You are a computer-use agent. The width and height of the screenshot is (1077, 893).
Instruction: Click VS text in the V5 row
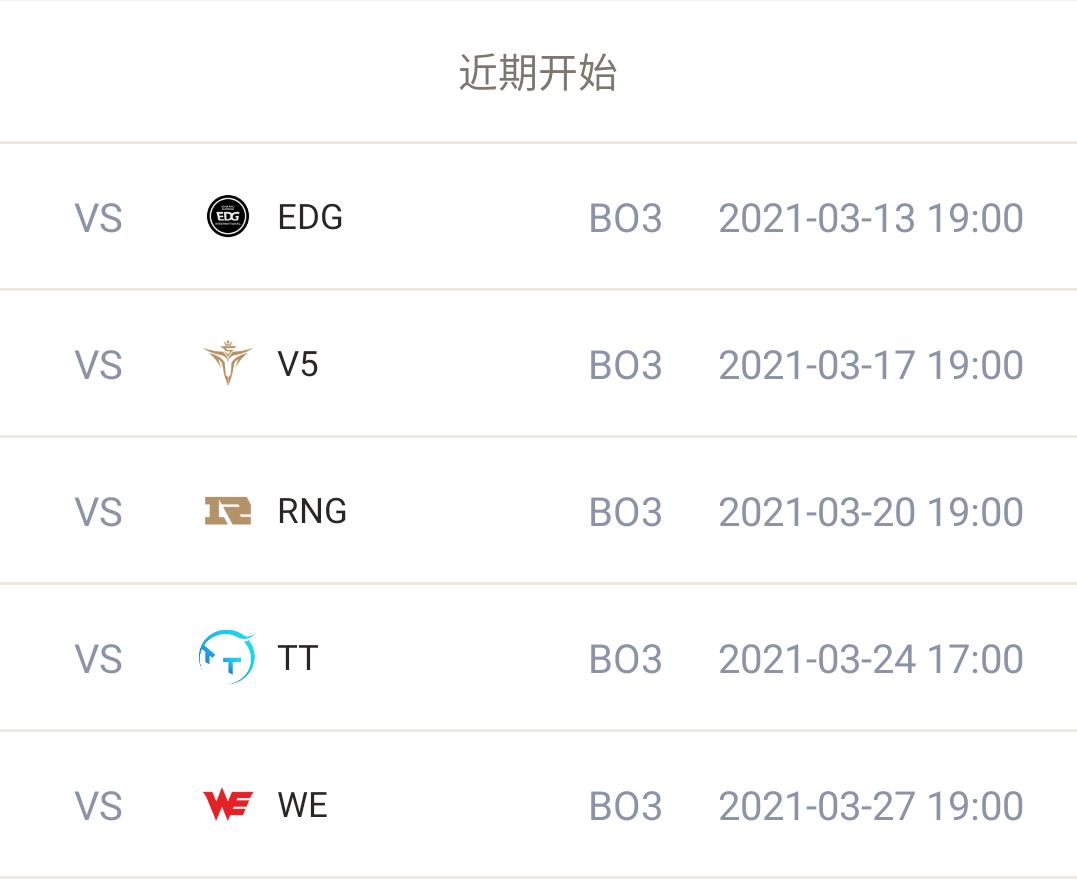pyautogui.click(x=98, y=365)
